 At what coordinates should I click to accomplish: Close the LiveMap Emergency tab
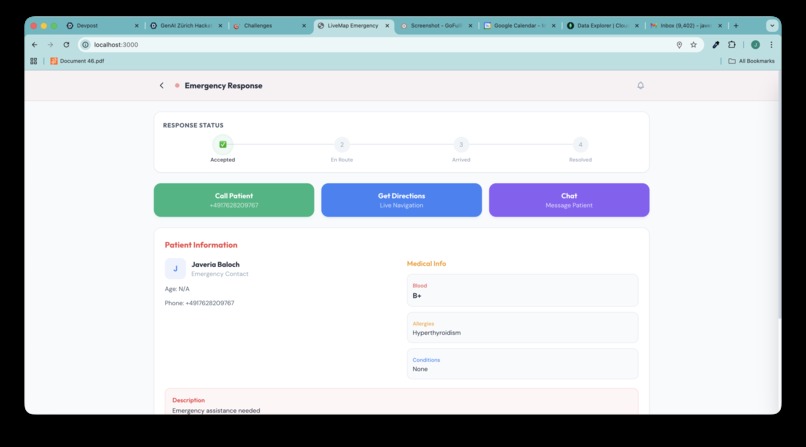point(387,25)
